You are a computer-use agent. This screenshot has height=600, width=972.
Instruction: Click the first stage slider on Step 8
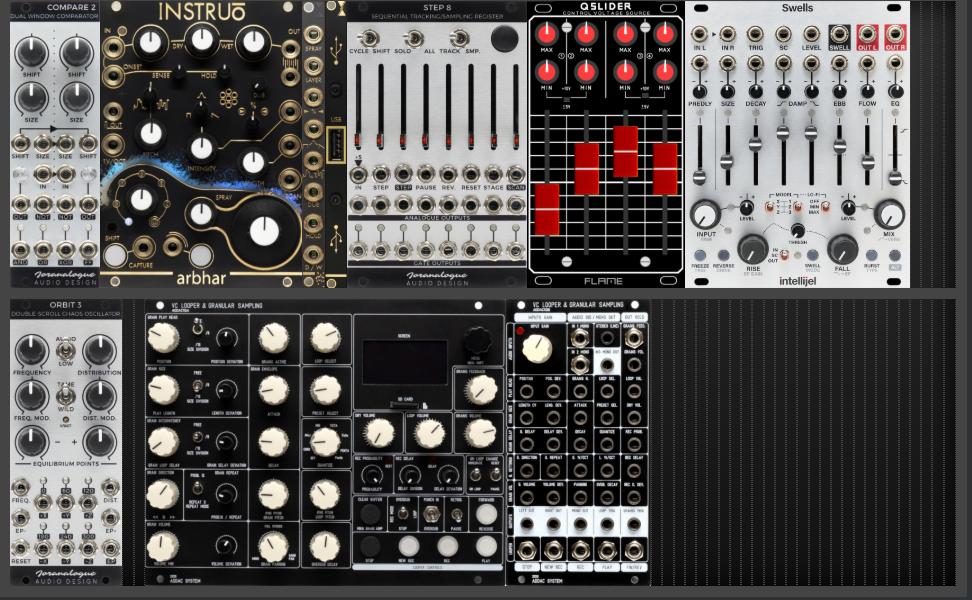coord(358,105)
